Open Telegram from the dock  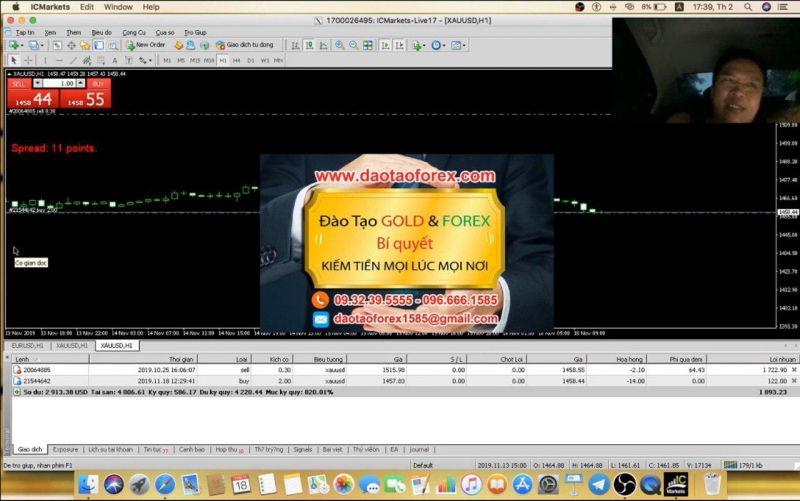(x=599, y=485)
